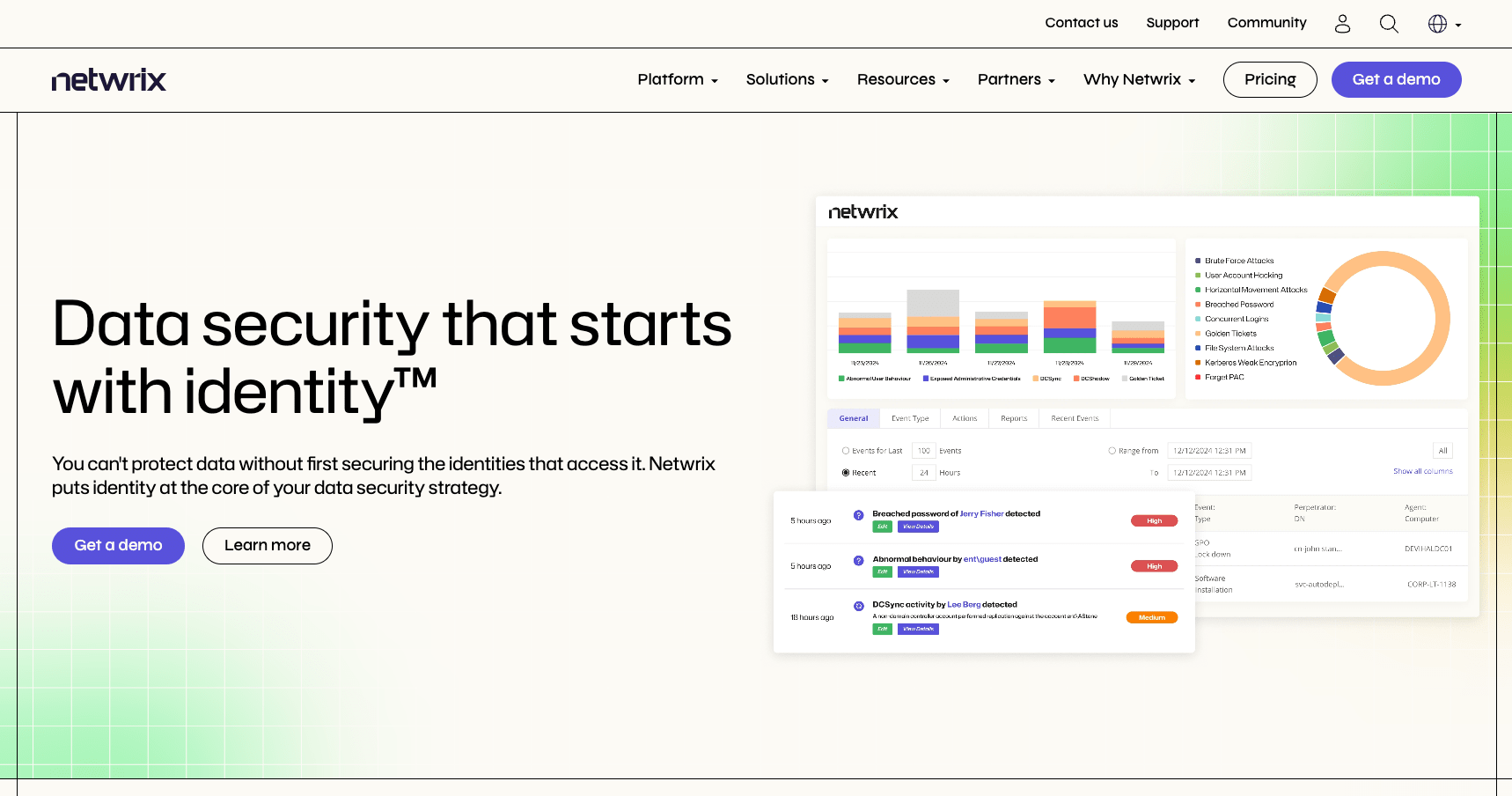
Task: Click Jerry Fisher link in alert
Action: 981,513
